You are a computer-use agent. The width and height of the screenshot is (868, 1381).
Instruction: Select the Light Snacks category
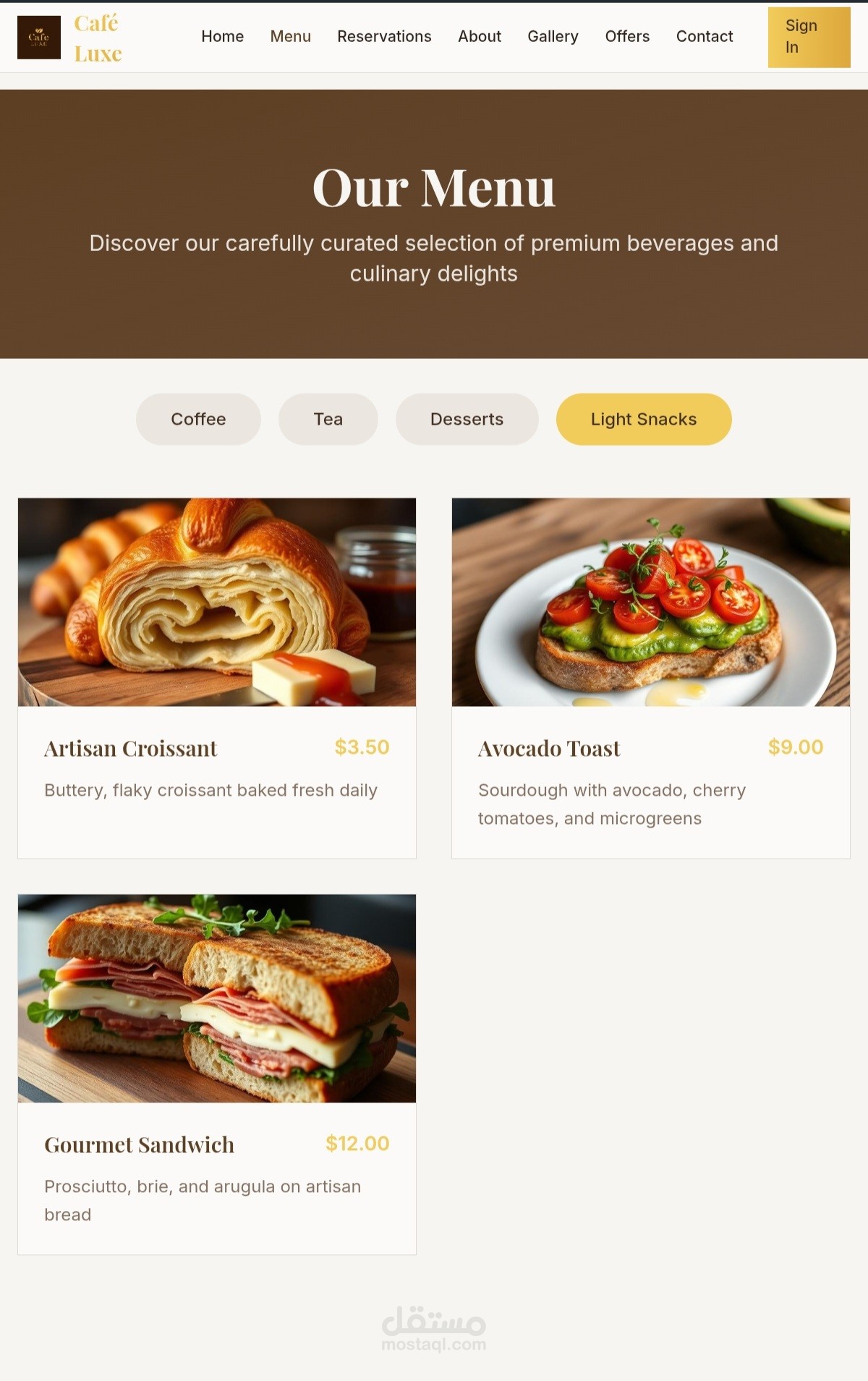click(644, 419)
